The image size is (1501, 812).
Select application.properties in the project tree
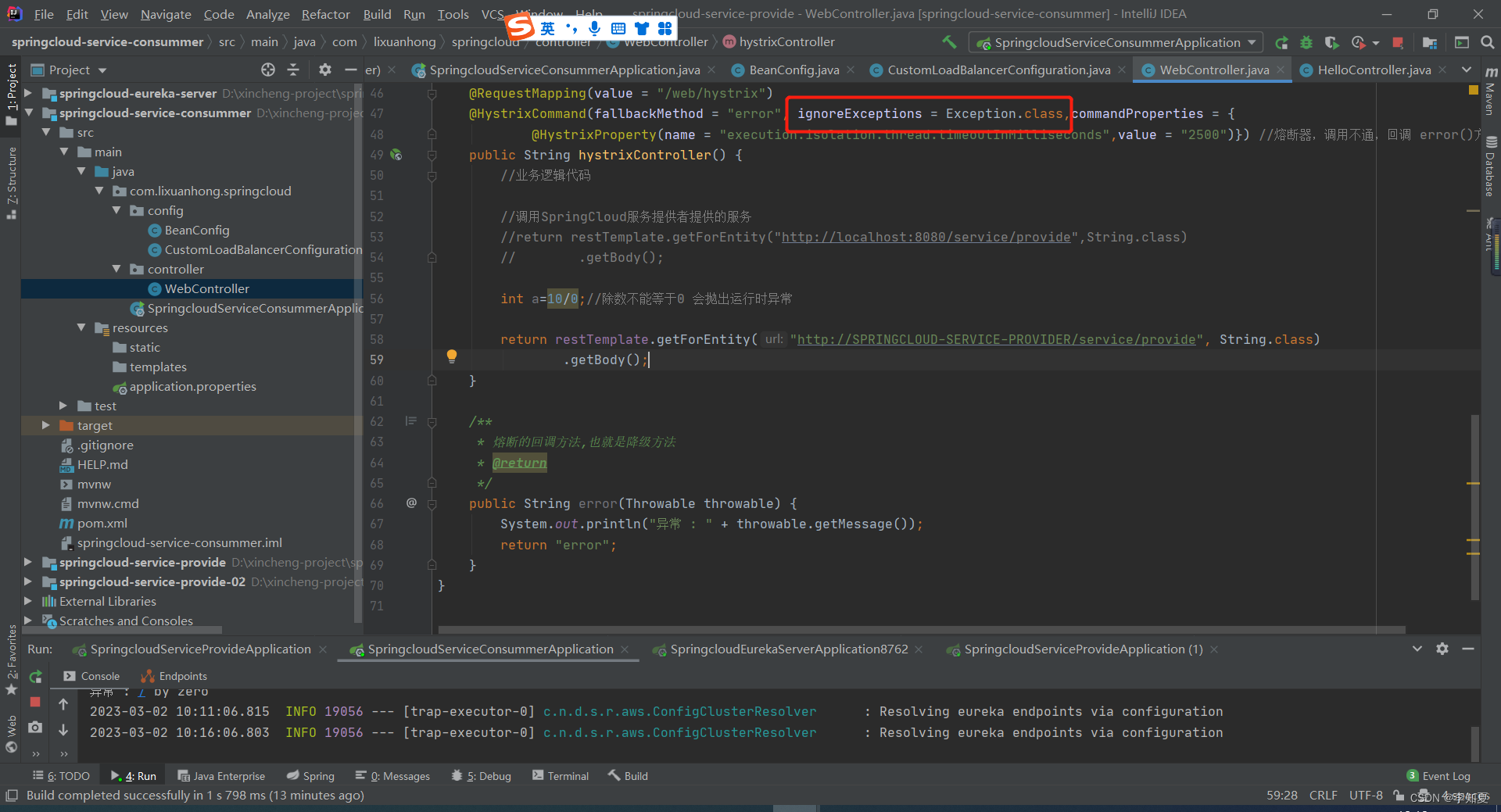tap(193, 386)
